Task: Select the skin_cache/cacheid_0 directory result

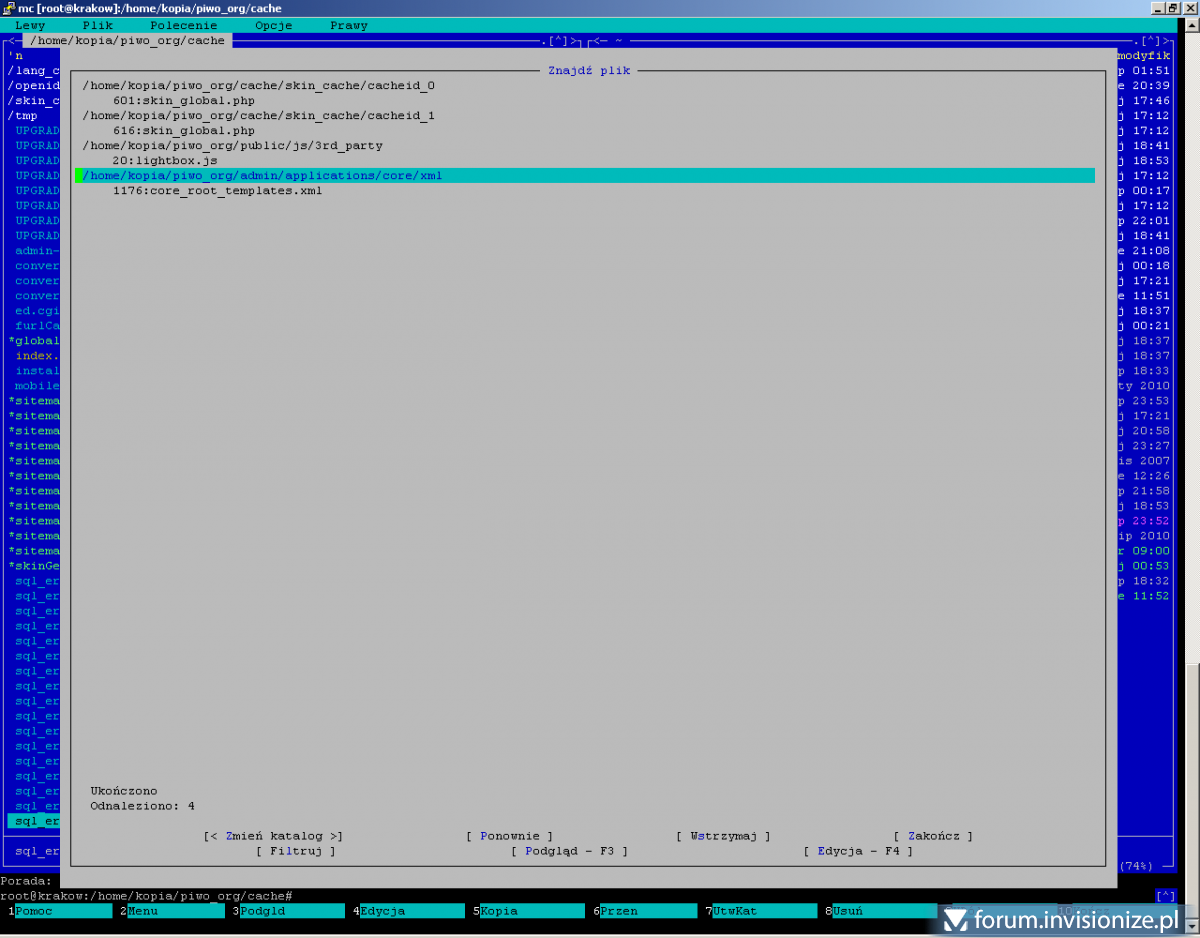Action: click(258, 85)
